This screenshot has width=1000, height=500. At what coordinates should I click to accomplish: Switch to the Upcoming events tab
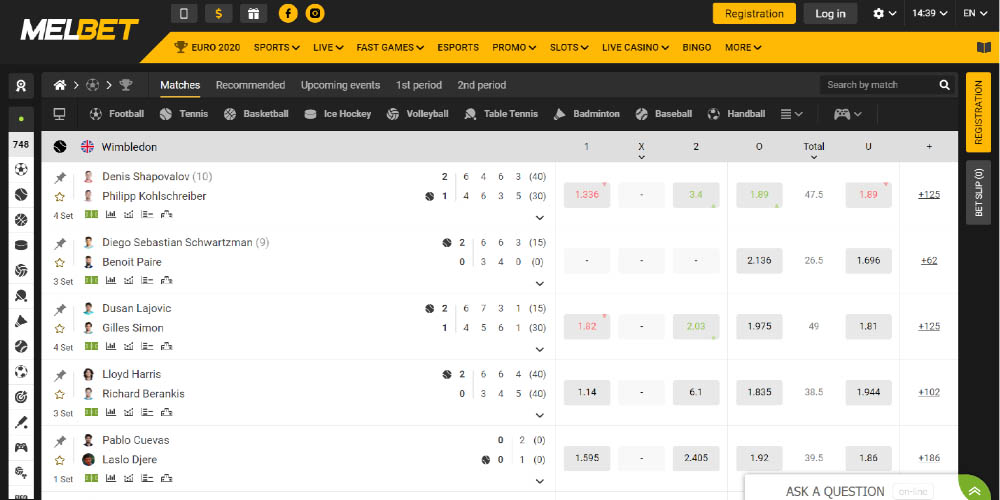point(340,85)
